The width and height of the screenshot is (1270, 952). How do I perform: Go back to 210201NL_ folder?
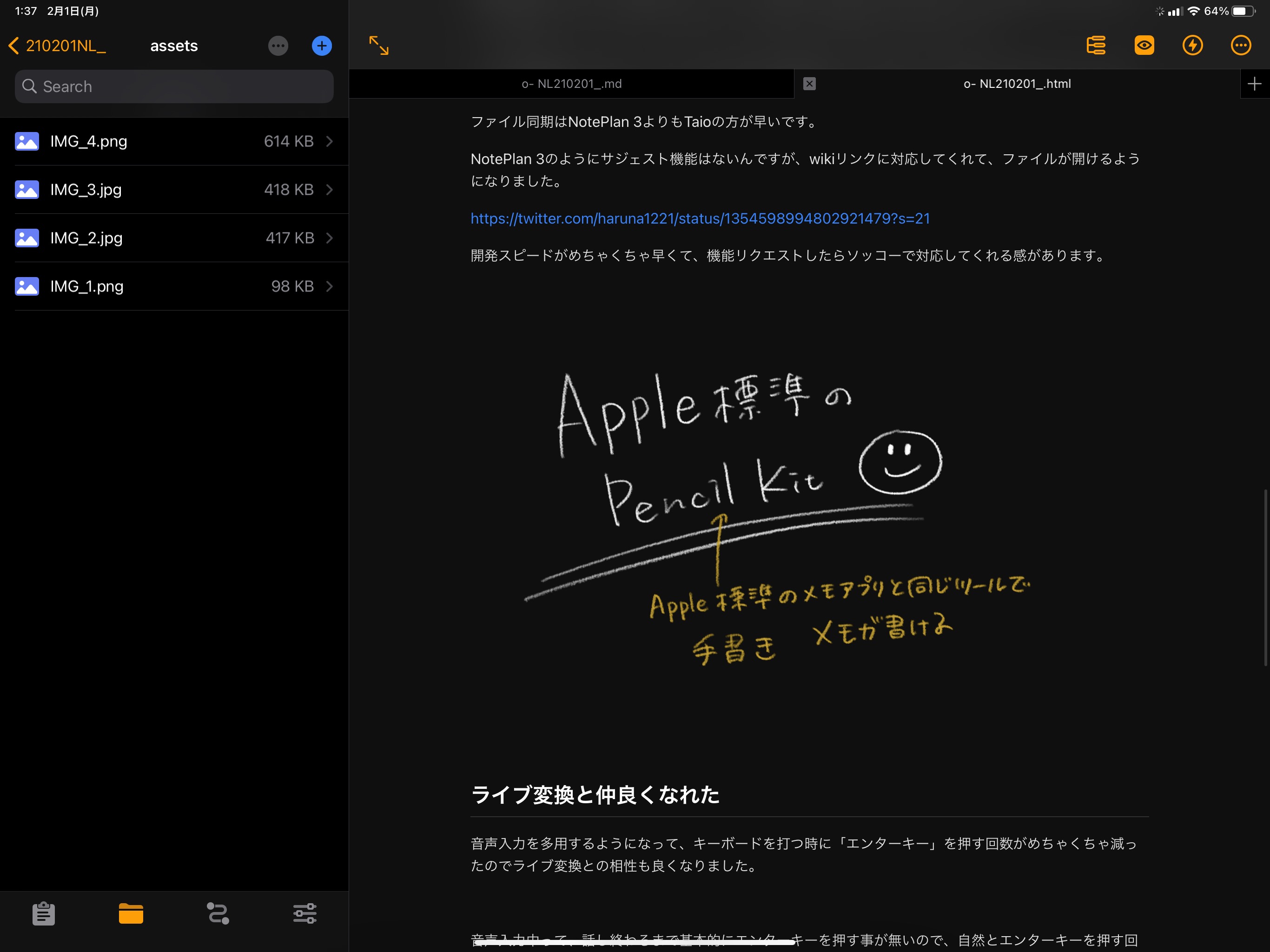[x=58, y=46]
